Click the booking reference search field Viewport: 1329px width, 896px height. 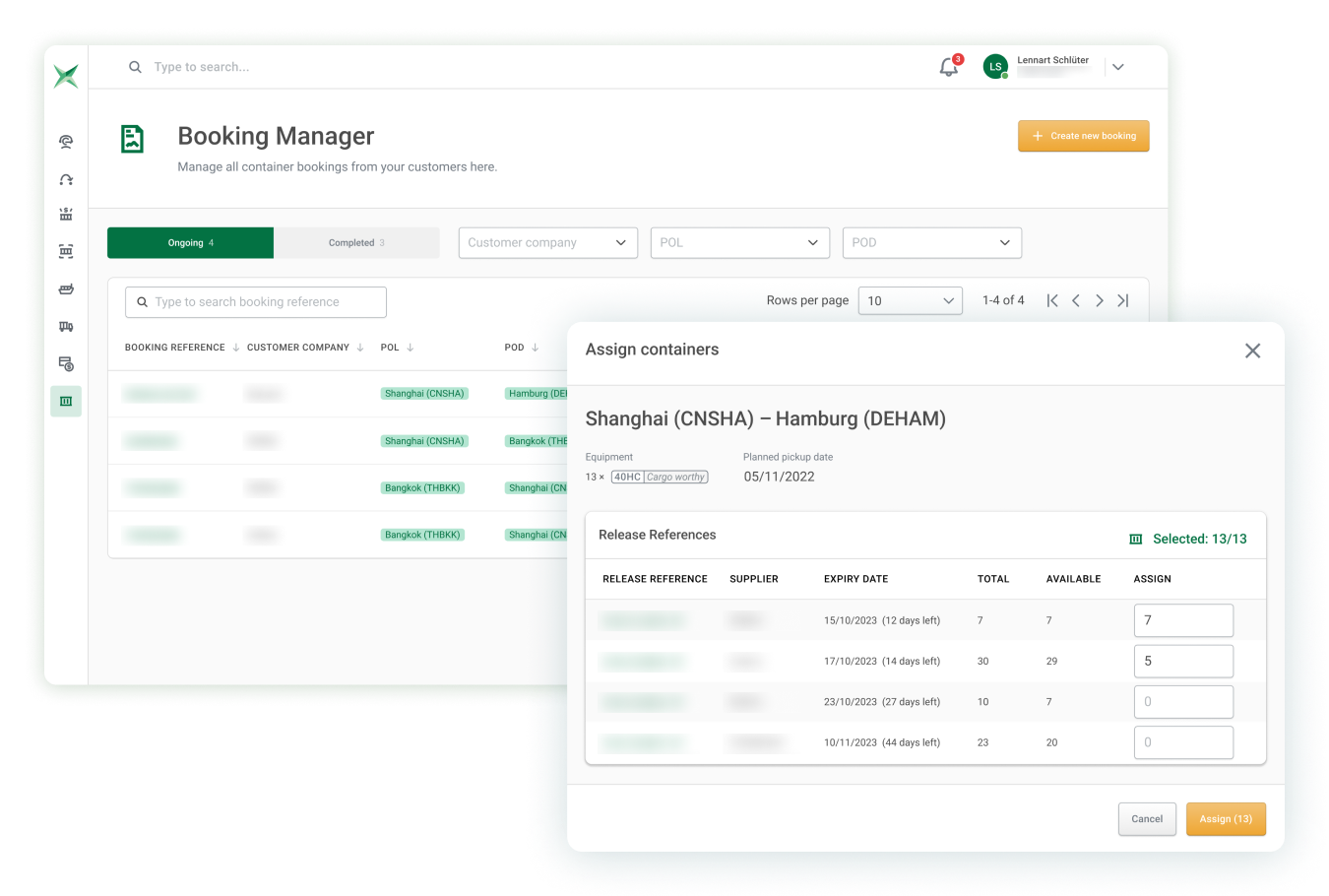(256, 302)
